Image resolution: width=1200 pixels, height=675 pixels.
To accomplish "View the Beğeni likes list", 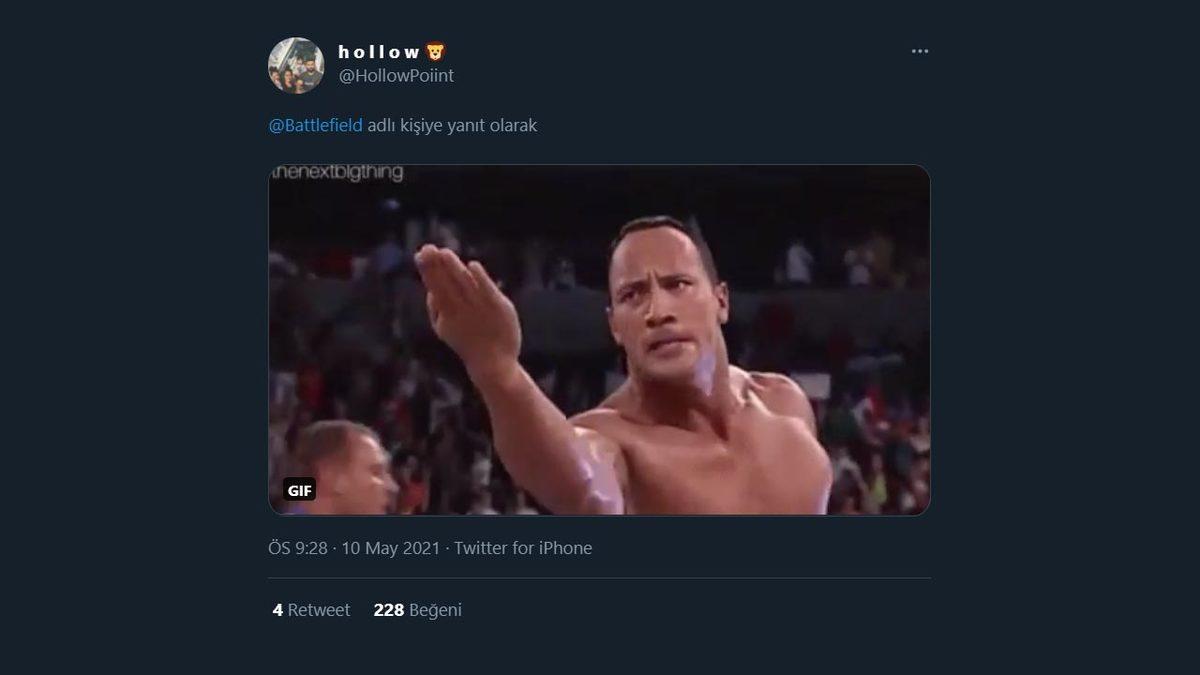I will [x=434, y=610].
